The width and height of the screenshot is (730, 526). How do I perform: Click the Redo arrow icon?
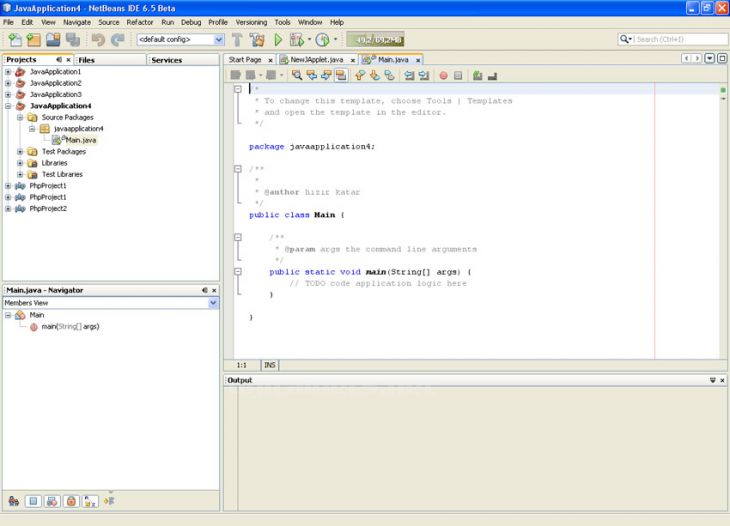pyautogui.click(x=118, y=40)
